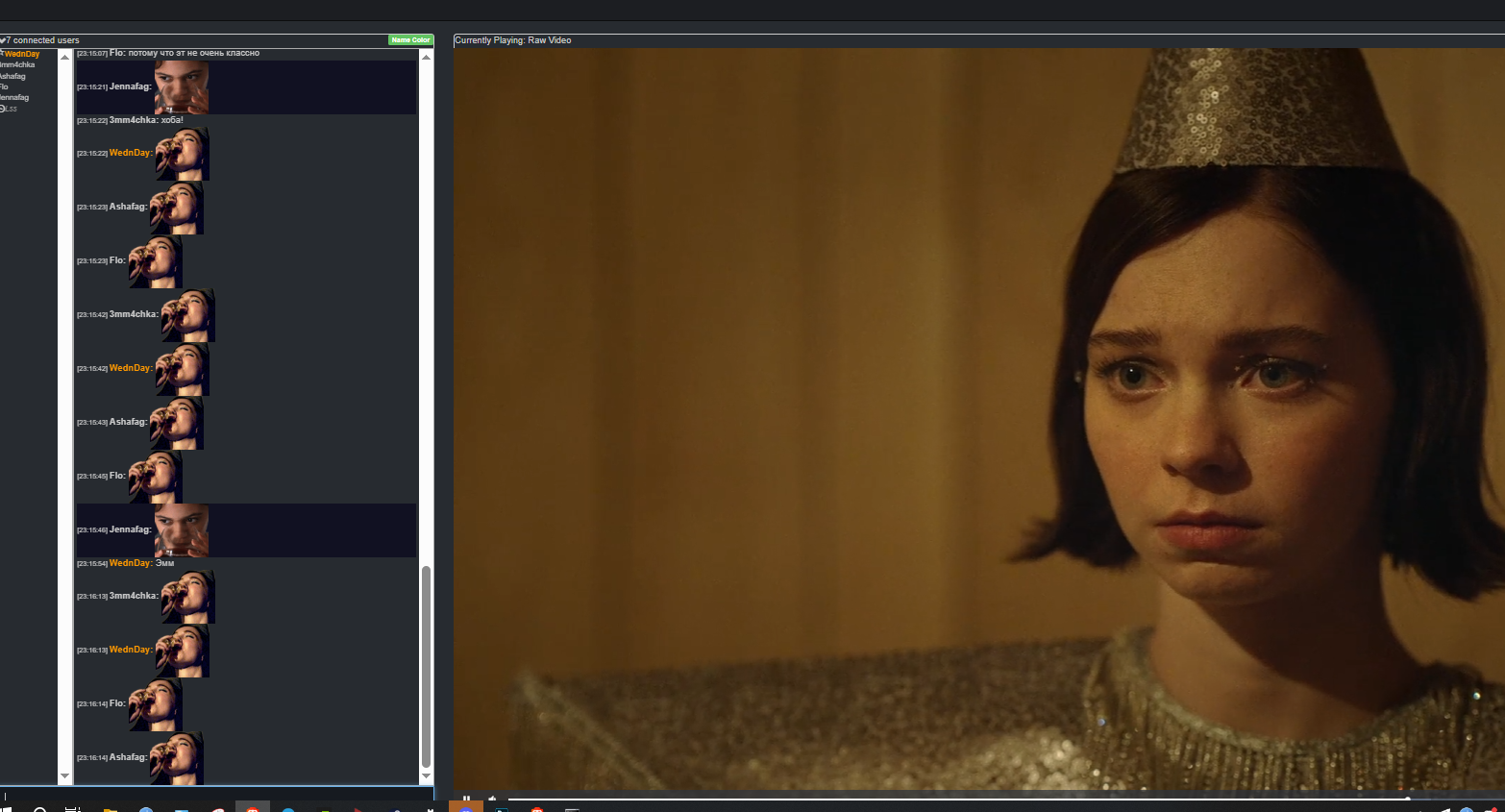Click the '7 connected users' header text
This screenshot has width=1505, height=812.
[x=43, y=40]
